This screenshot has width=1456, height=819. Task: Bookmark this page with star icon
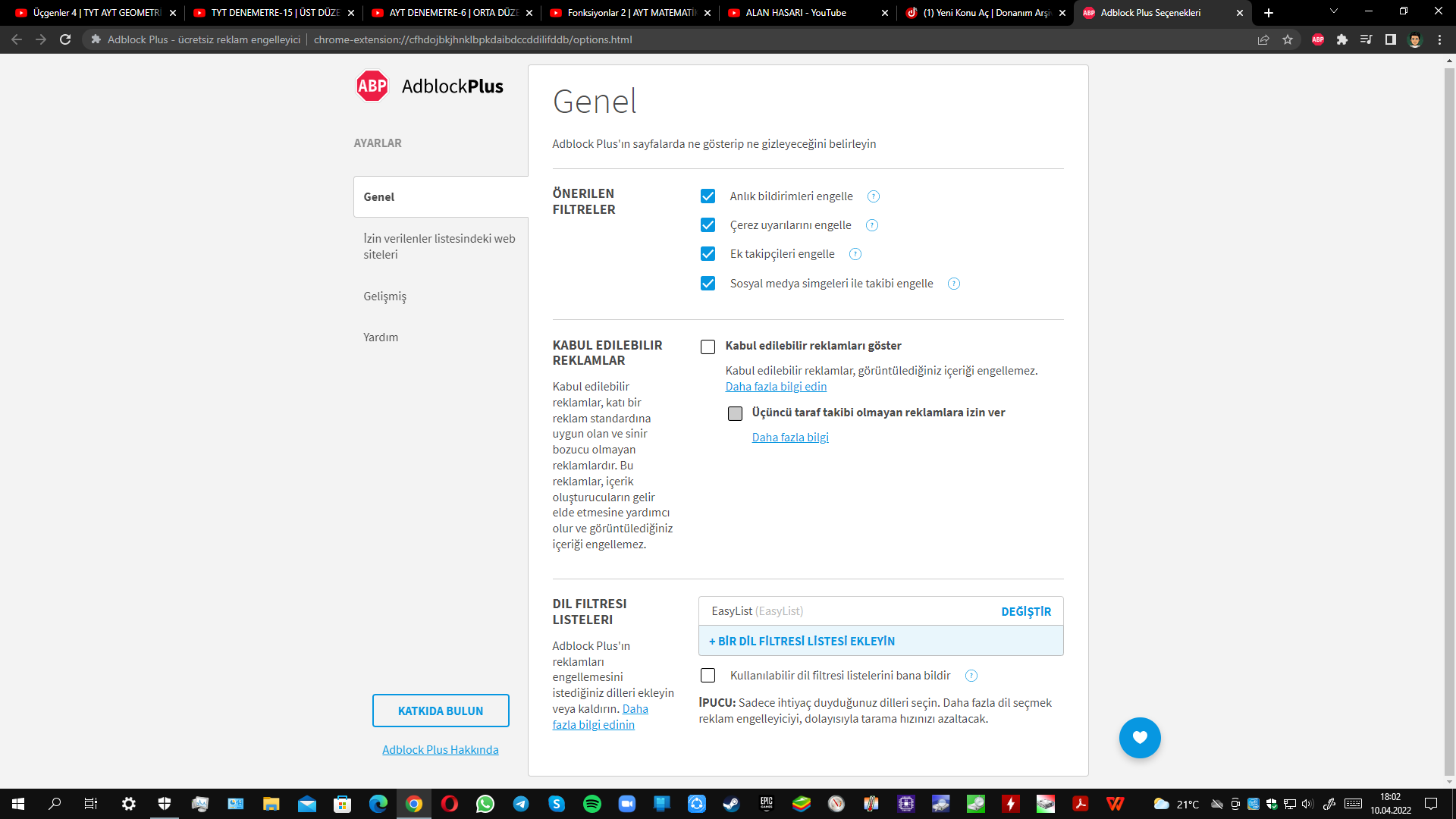coord(1288,39)
